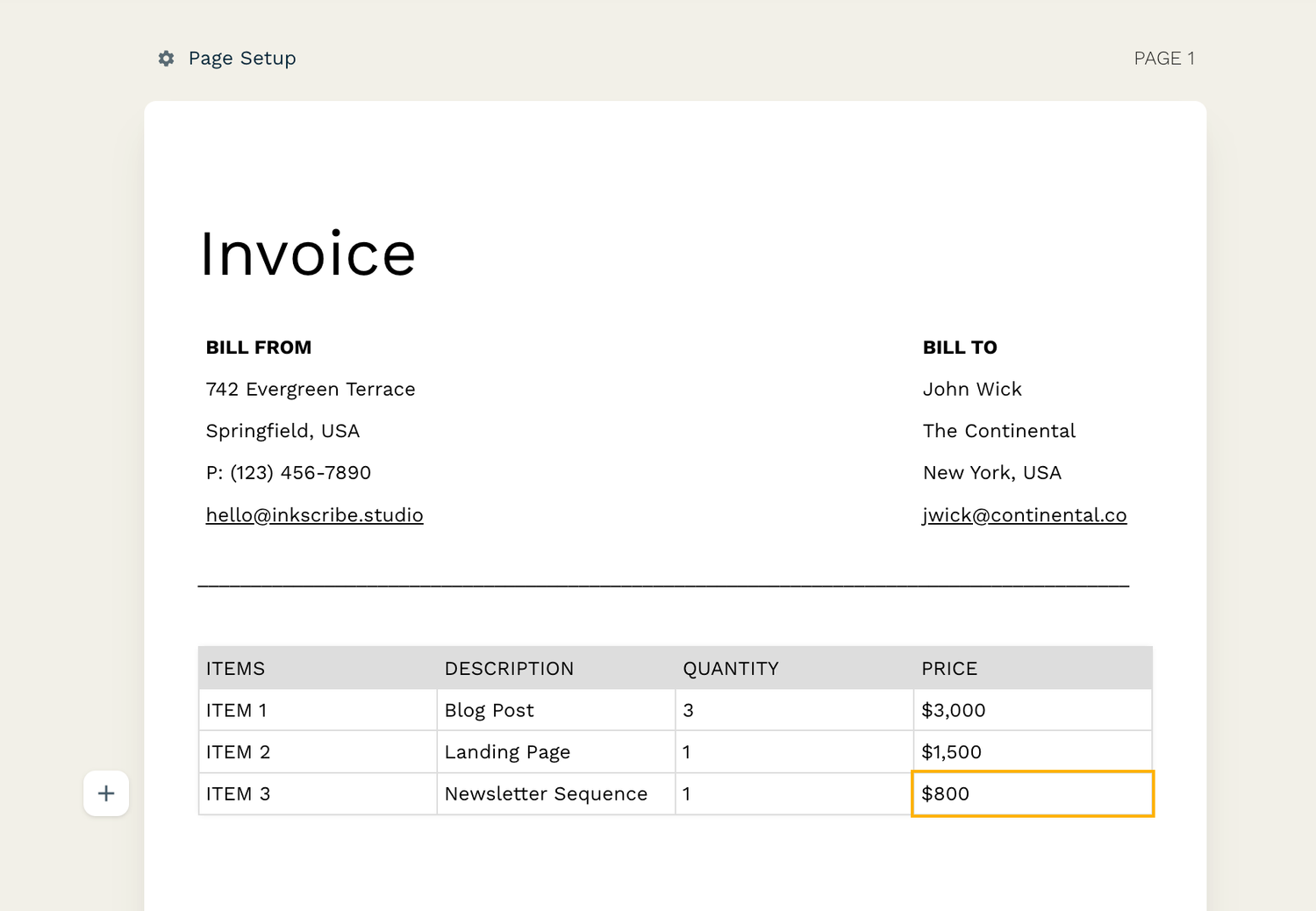Image resolution: width=1316 pixels, height=911 pixels.
Task: Open Page Setup settings
Action: (226, 58)
